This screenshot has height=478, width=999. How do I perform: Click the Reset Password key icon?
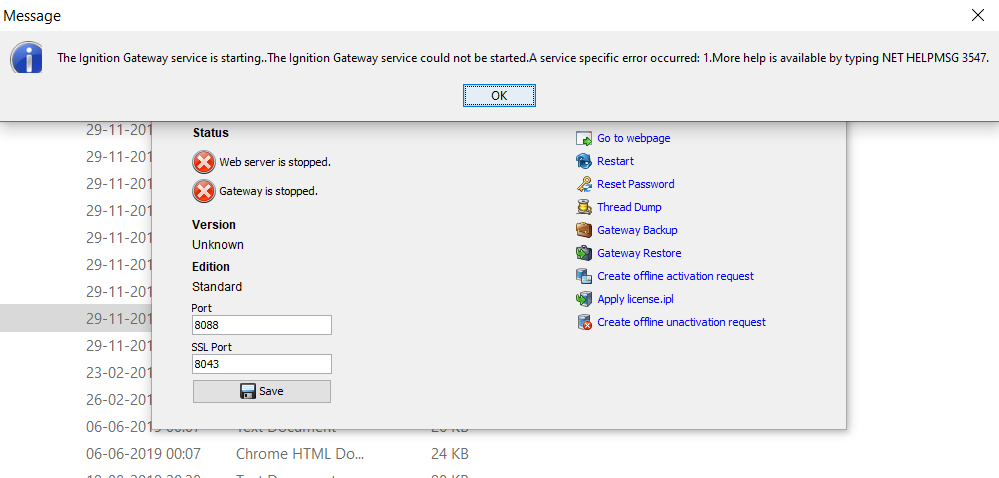[x=584, y=184]
